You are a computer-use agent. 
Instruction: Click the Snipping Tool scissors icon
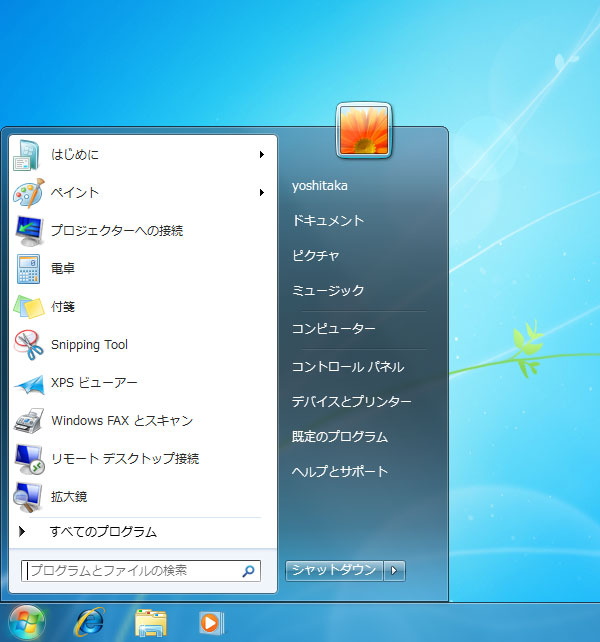(29, 345)
